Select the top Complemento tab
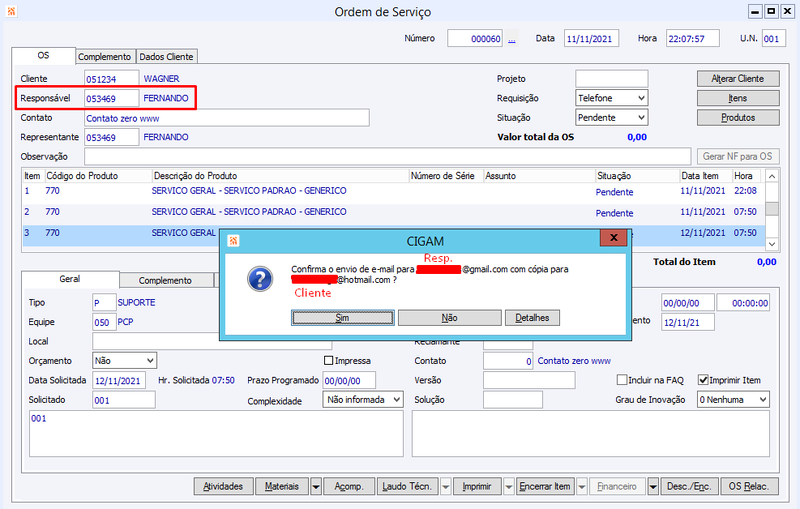This screenshot has height=509, width=800. [x=105, y=57]
